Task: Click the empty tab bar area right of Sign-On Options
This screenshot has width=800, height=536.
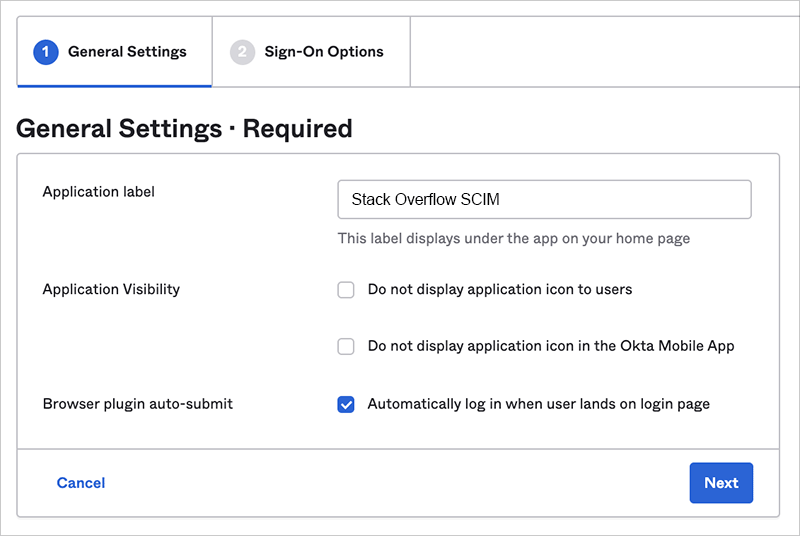Action: point(600,52)
